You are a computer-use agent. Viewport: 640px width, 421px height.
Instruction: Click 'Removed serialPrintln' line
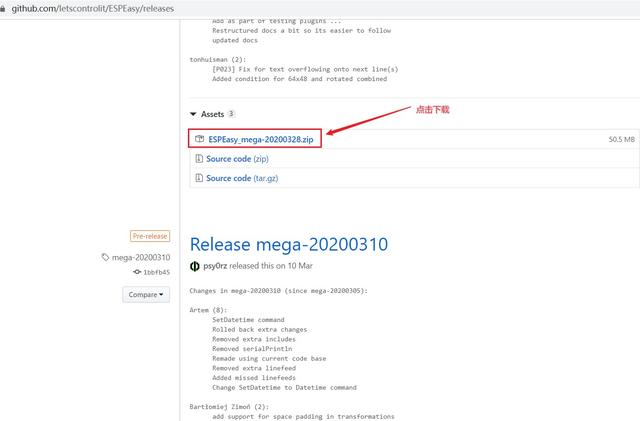pos(252,349)
